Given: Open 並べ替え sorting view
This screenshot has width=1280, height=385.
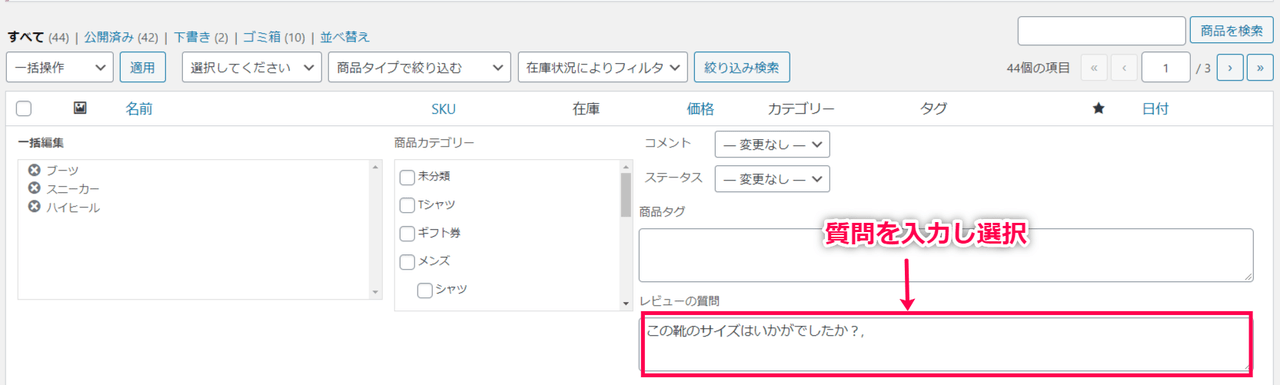Looking at the screenshot, I should point(345,37).
